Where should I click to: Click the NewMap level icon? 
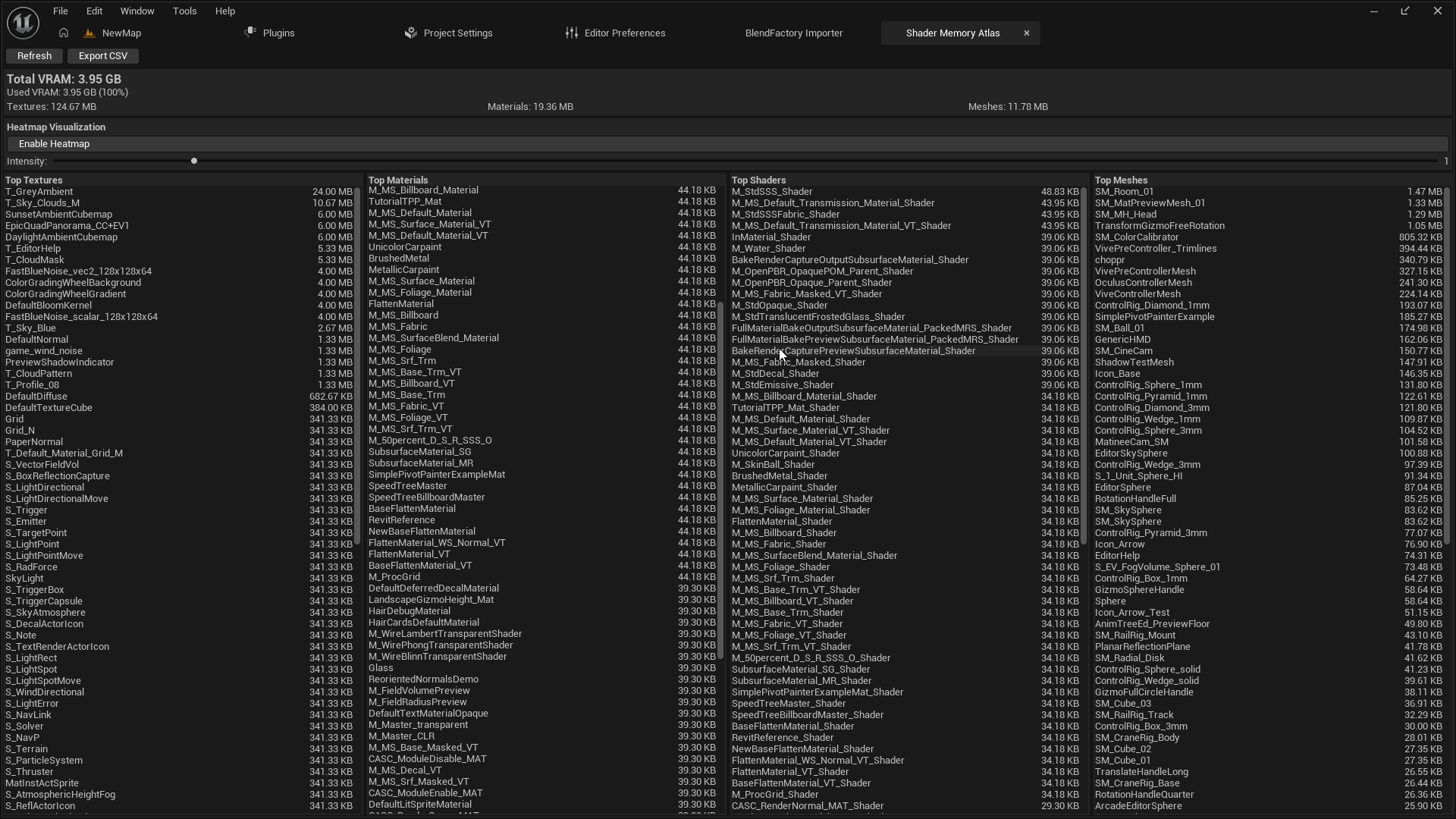click(89, 33)
